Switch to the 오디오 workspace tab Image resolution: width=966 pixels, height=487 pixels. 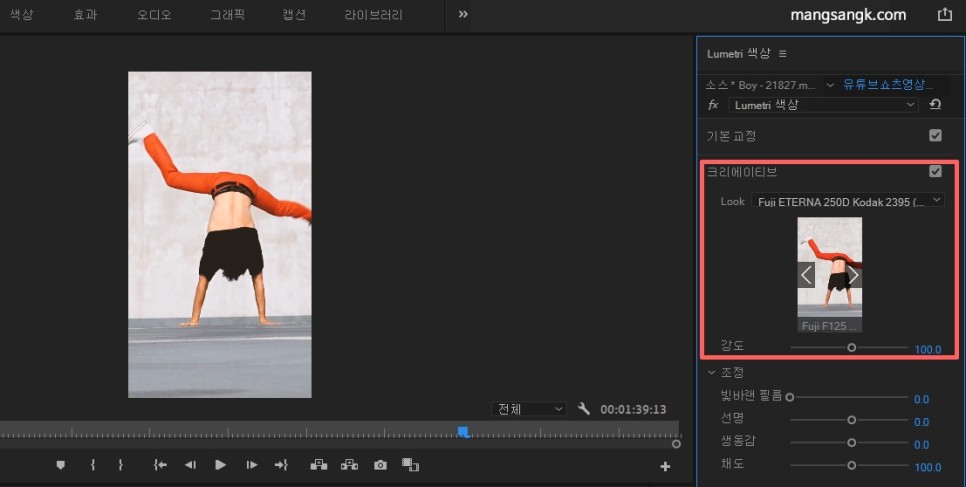tap(154, 14)
